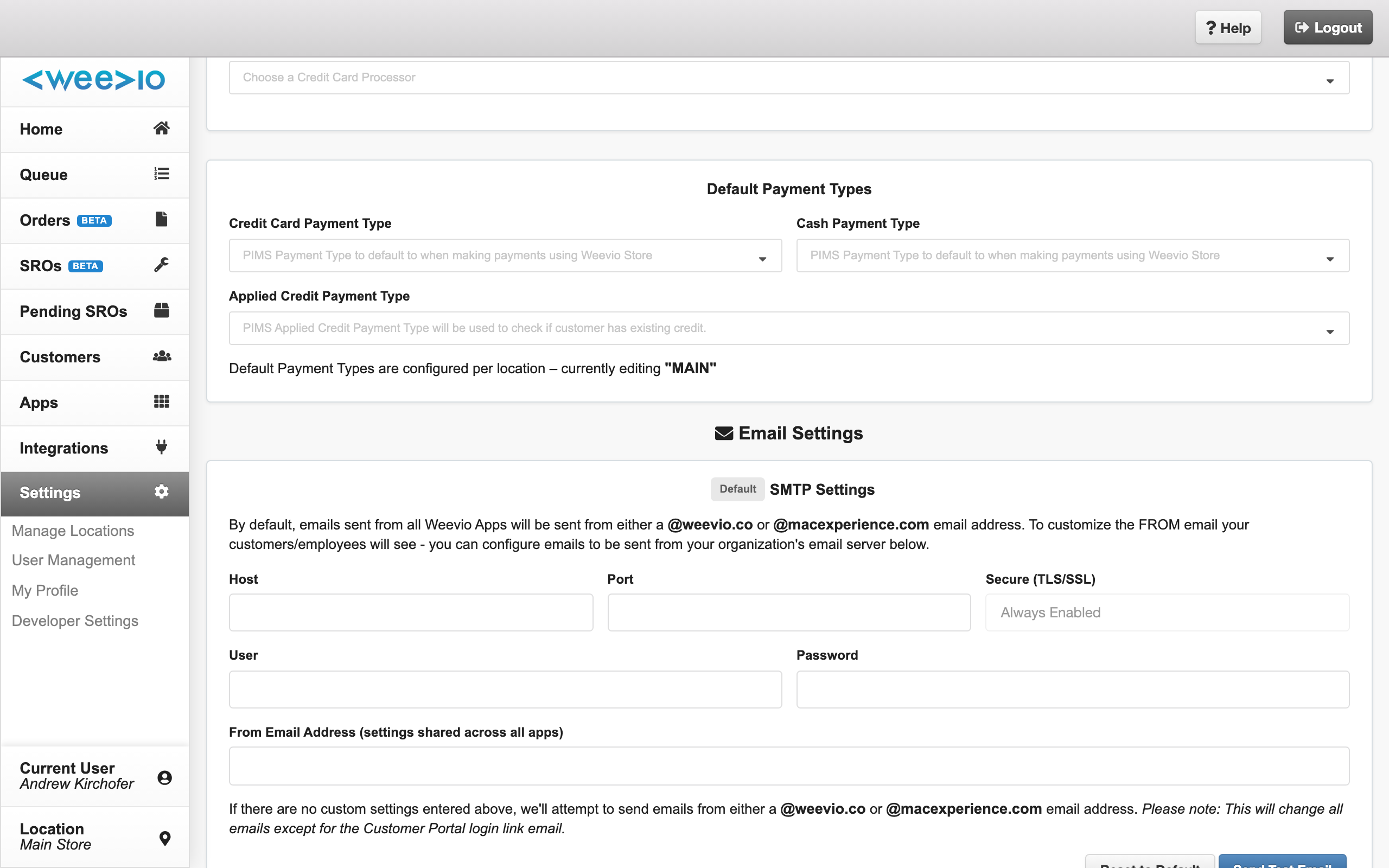1389x868 pixels.
Task: Click the Reset to Default button
Action: [x=1150, y=862]
